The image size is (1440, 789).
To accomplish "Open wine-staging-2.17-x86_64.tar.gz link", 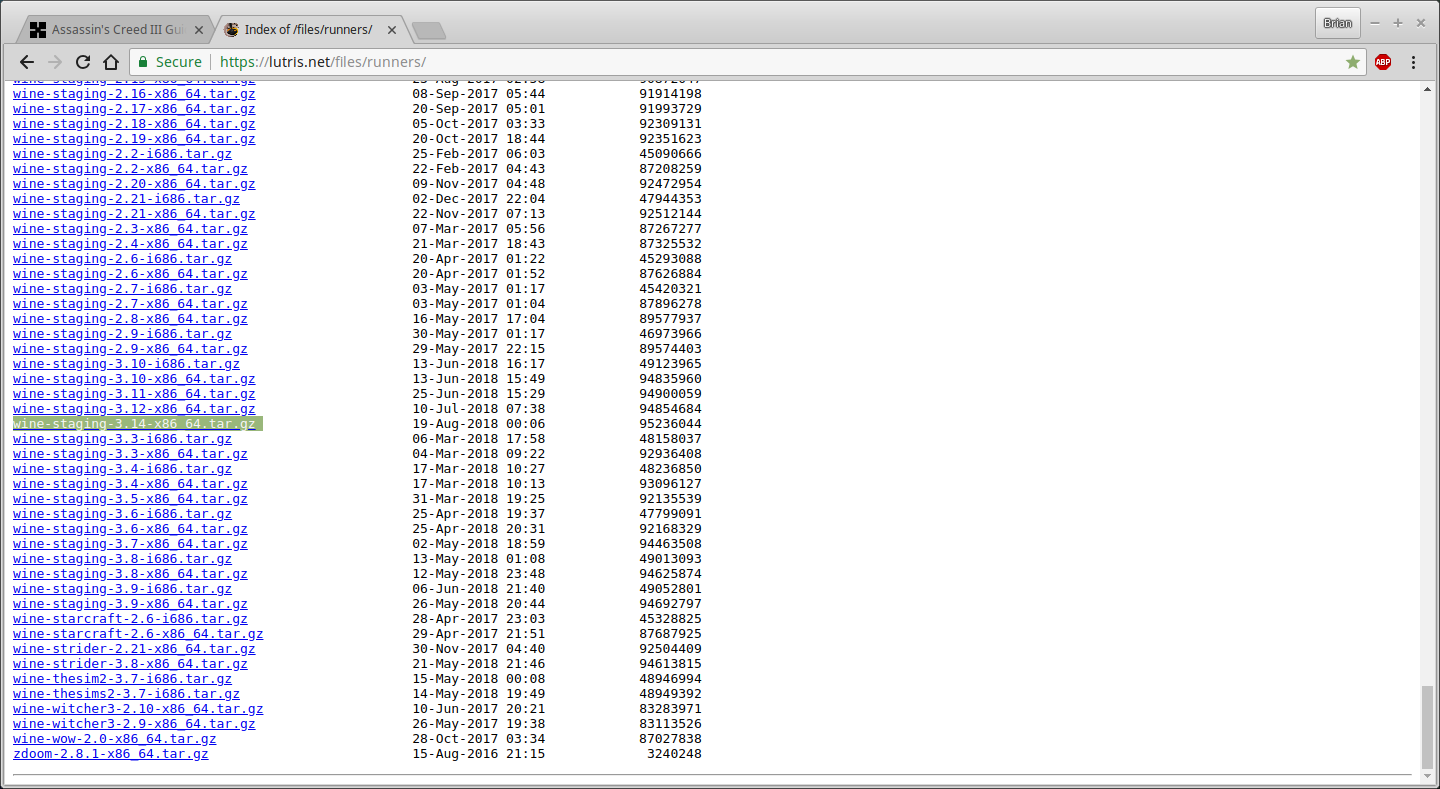I will point(134,109).
